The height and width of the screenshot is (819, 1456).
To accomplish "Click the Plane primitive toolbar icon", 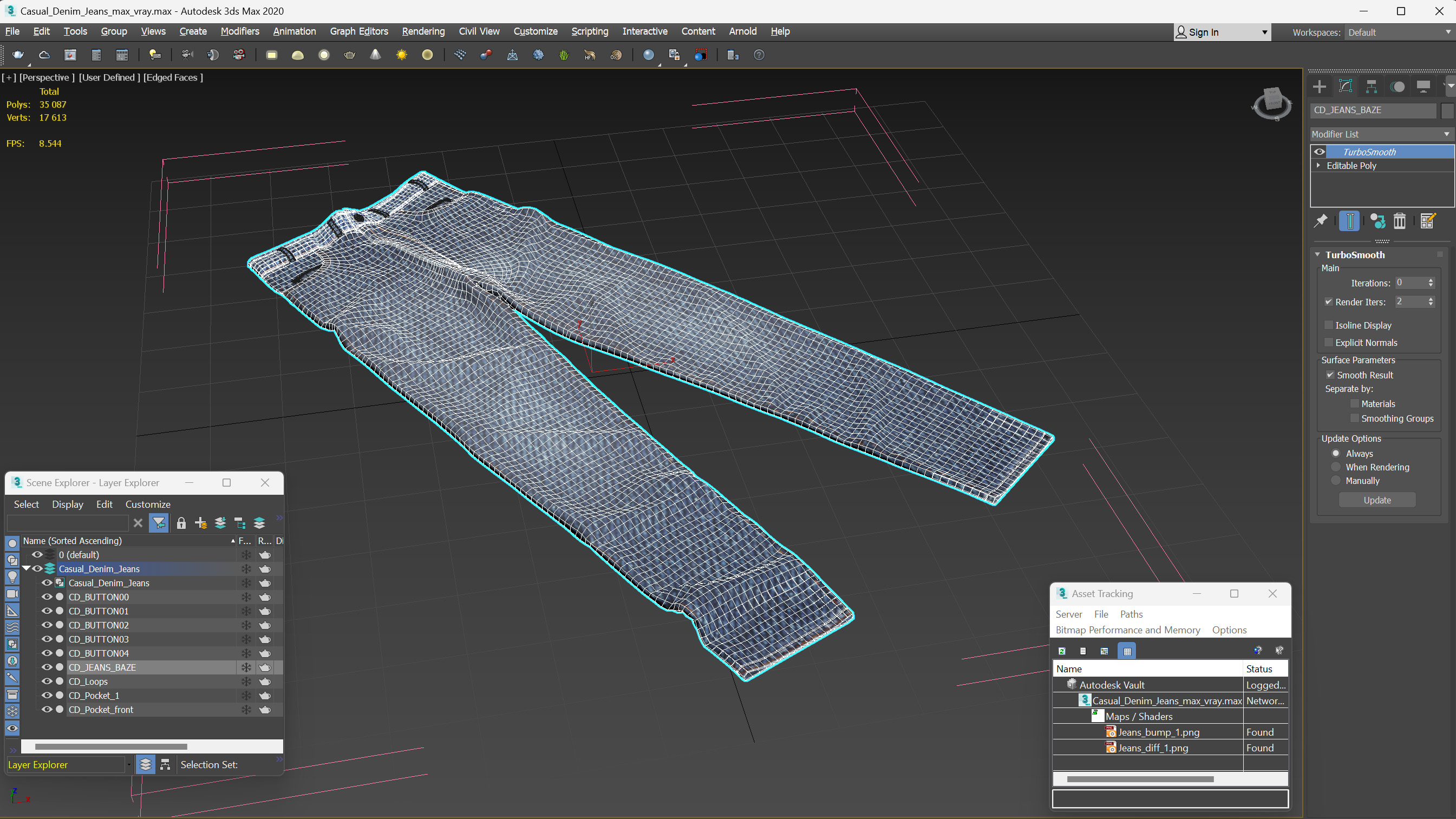I will [272, 55].
